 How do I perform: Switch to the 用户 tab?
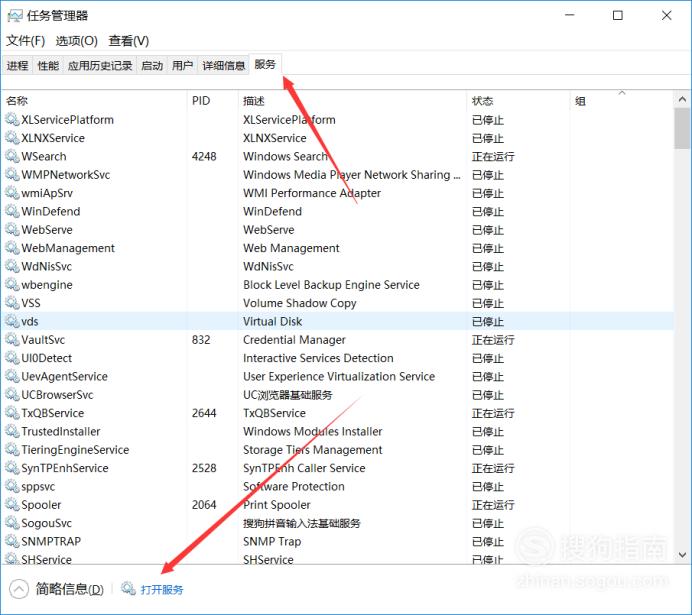coord(183,66)
